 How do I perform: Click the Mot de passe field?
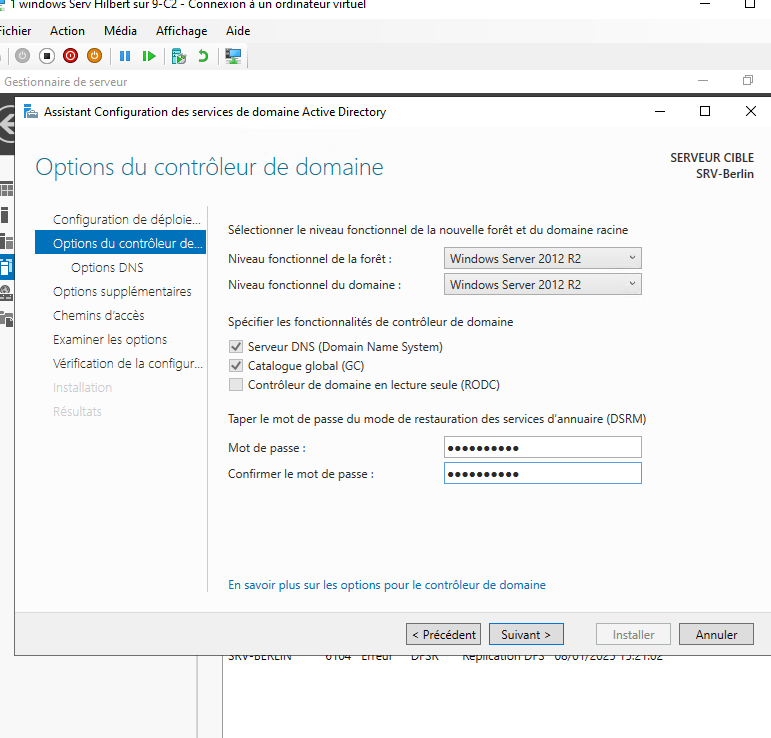point(542,447)
